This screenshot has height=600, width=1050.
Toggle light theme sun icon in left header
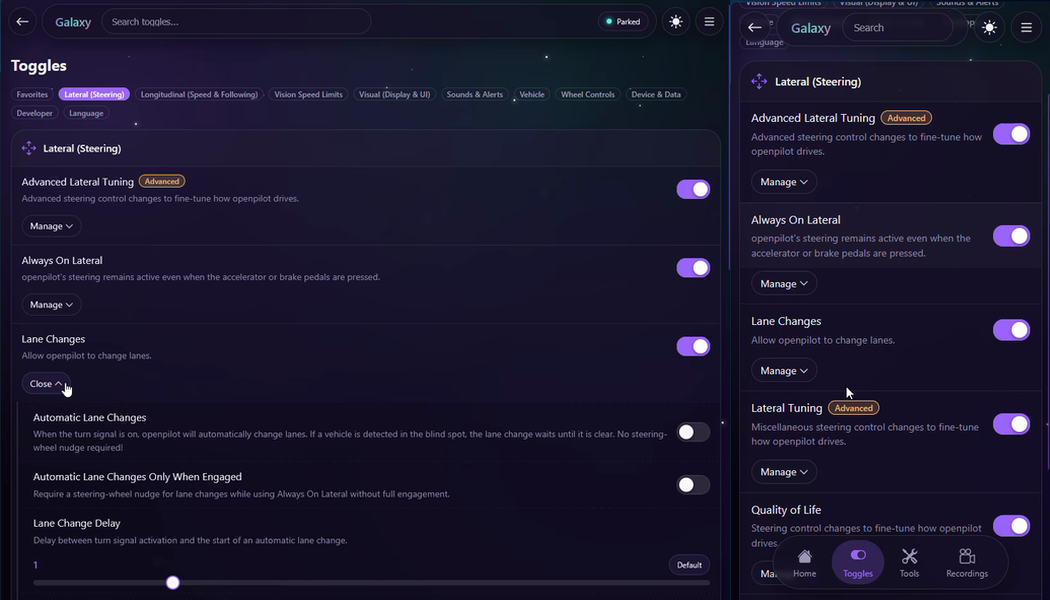click(676, 21)
